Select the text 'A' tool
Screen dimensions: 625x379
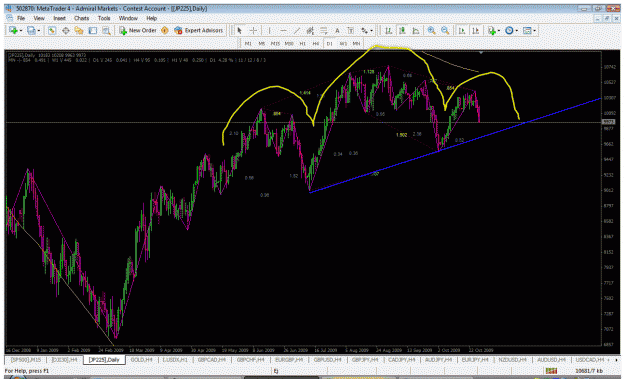click(x=337, y=30)
